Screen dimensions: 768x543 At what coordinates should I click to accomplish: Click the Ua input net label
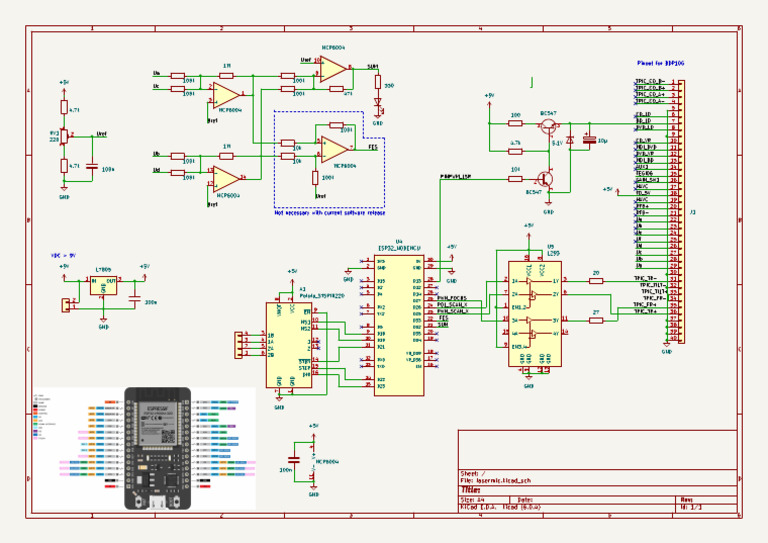[156, 73]
